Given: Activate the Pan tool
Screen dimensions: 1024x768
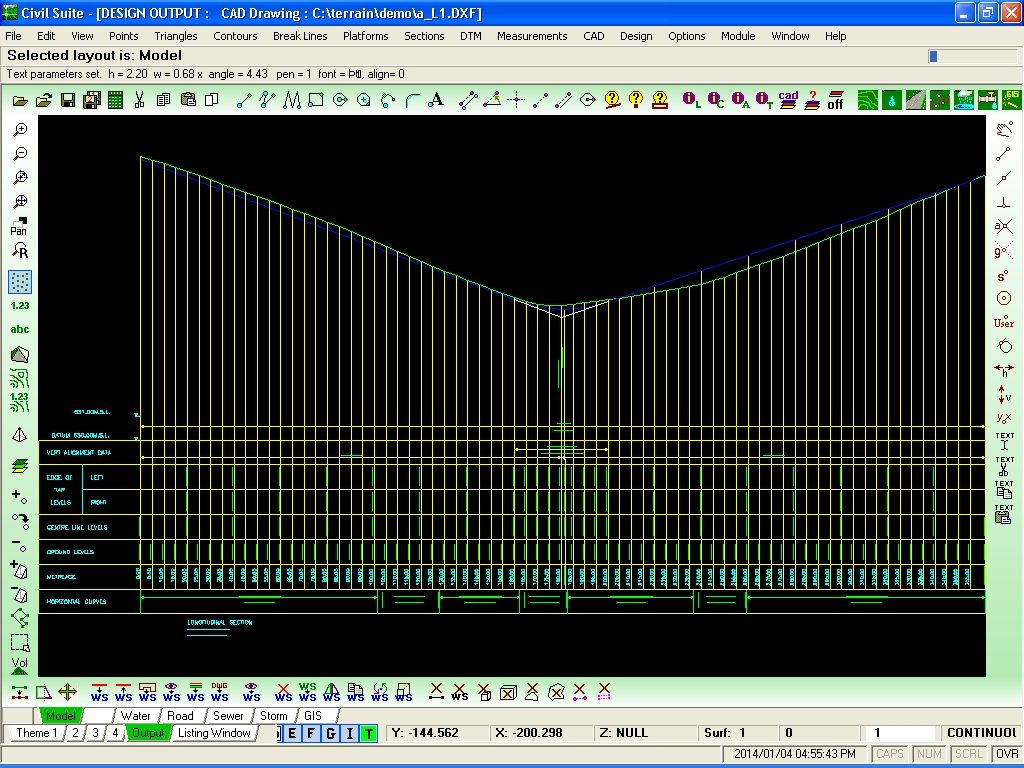Looking at the screenshot, I should (x=20, y=225).
